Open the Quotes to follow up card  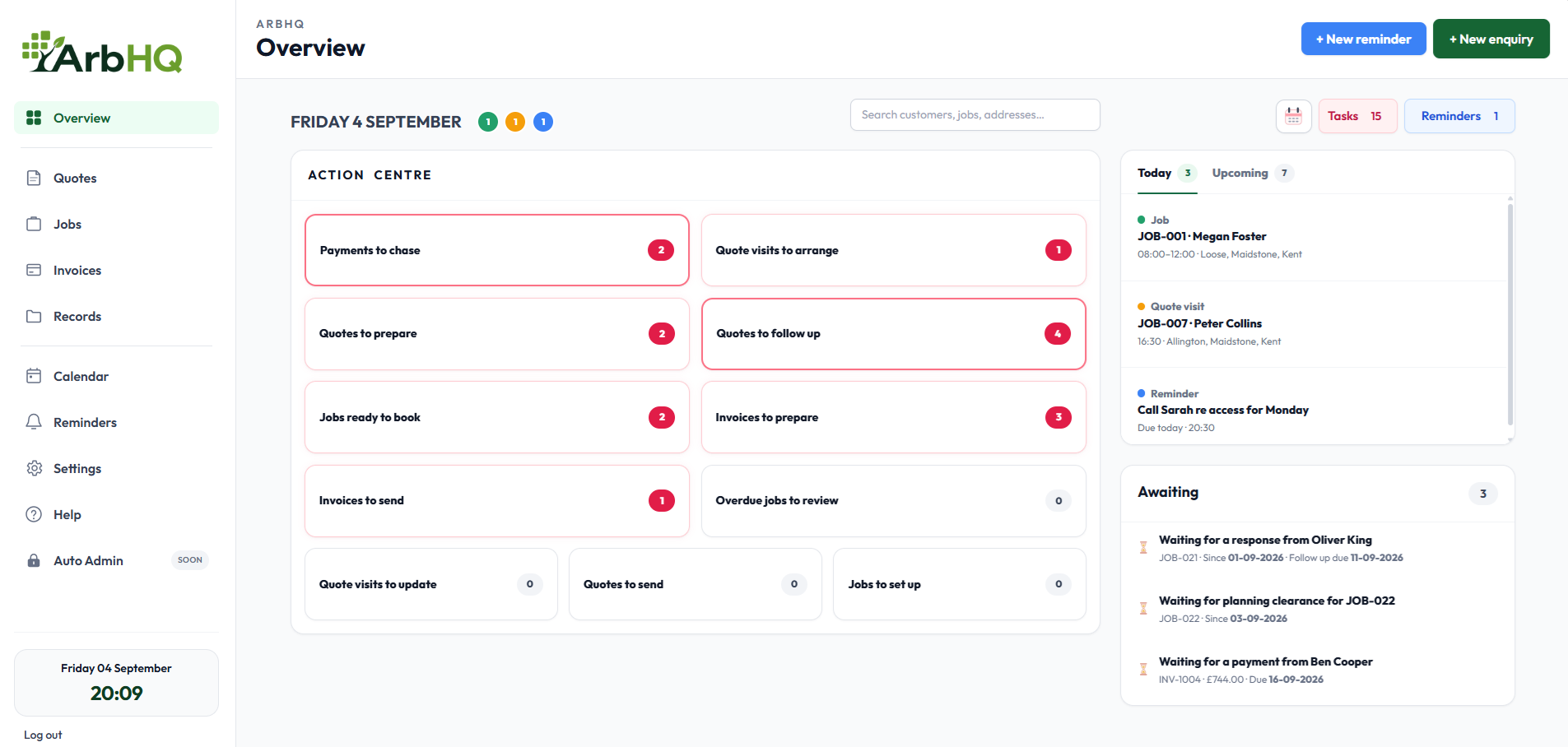tap(894, 333)
